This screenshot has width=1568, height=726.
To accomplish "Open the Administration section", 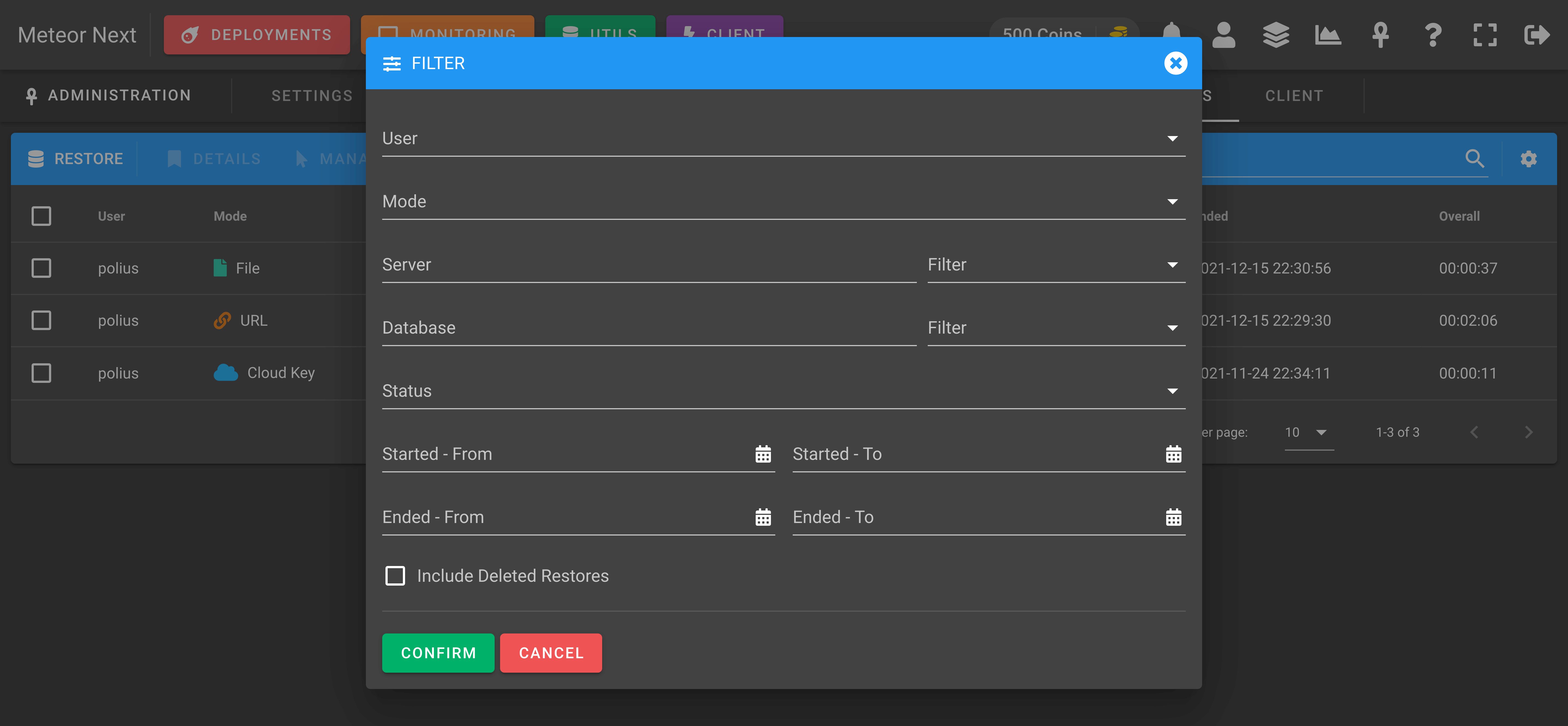I will [x=108, y=96].
